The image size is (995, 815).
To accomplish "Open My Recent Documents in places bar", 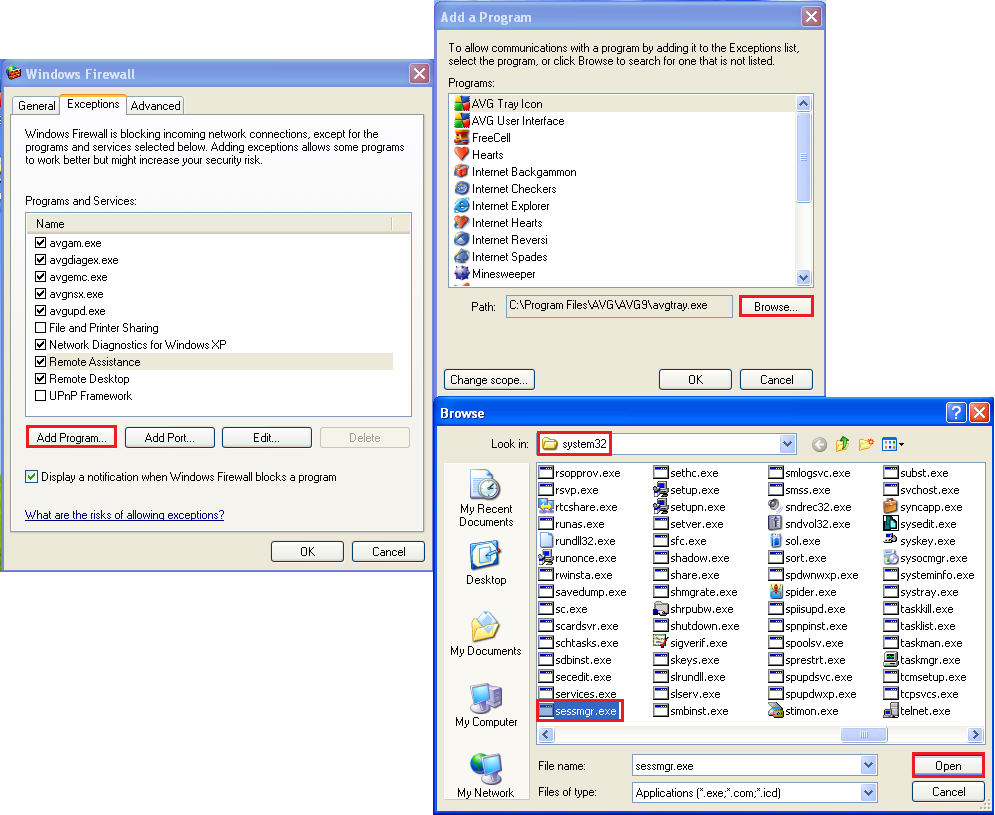I will click(486, 498).
